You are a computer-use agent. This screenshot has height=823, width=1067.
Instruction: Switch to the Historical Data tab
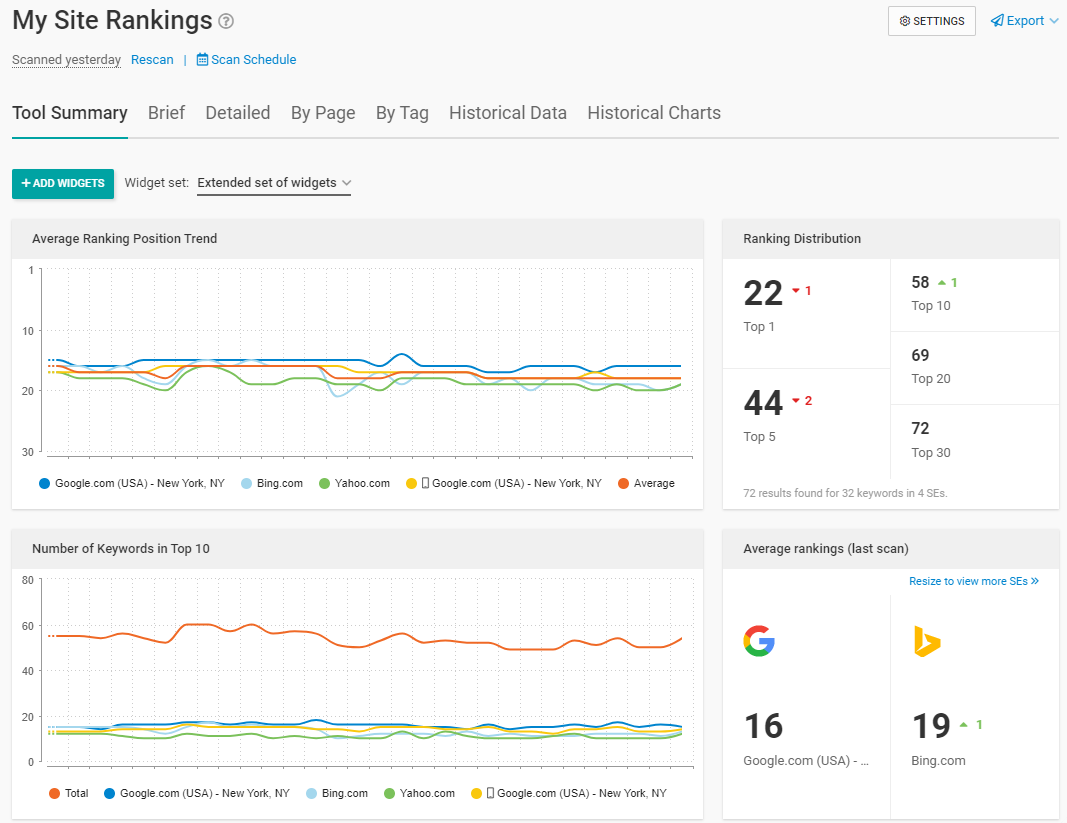click(x=507, y=113)
